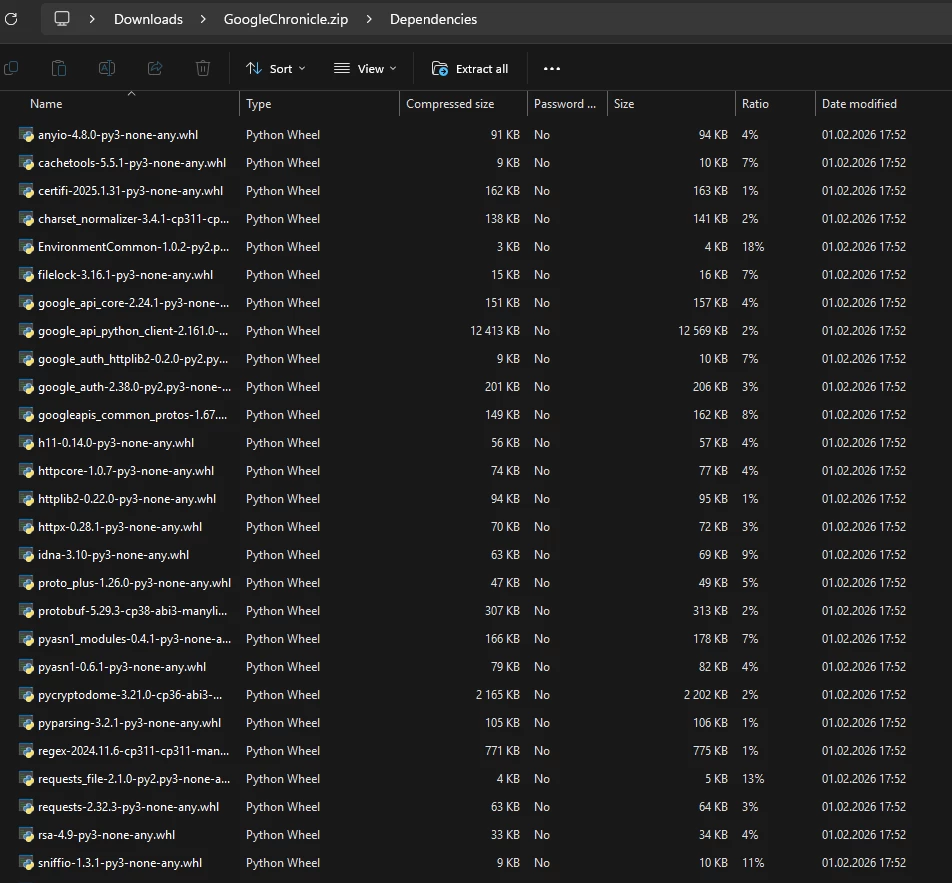Click the file icon of protobuf-5.29.3 wheel

coord(26,610)
